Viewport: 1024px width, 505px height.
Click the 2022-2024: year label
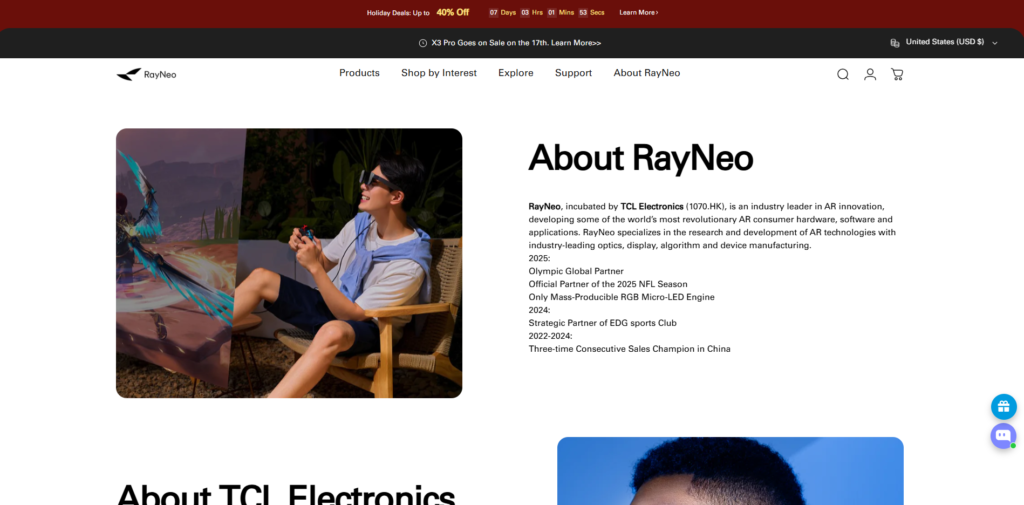(551, 336)
